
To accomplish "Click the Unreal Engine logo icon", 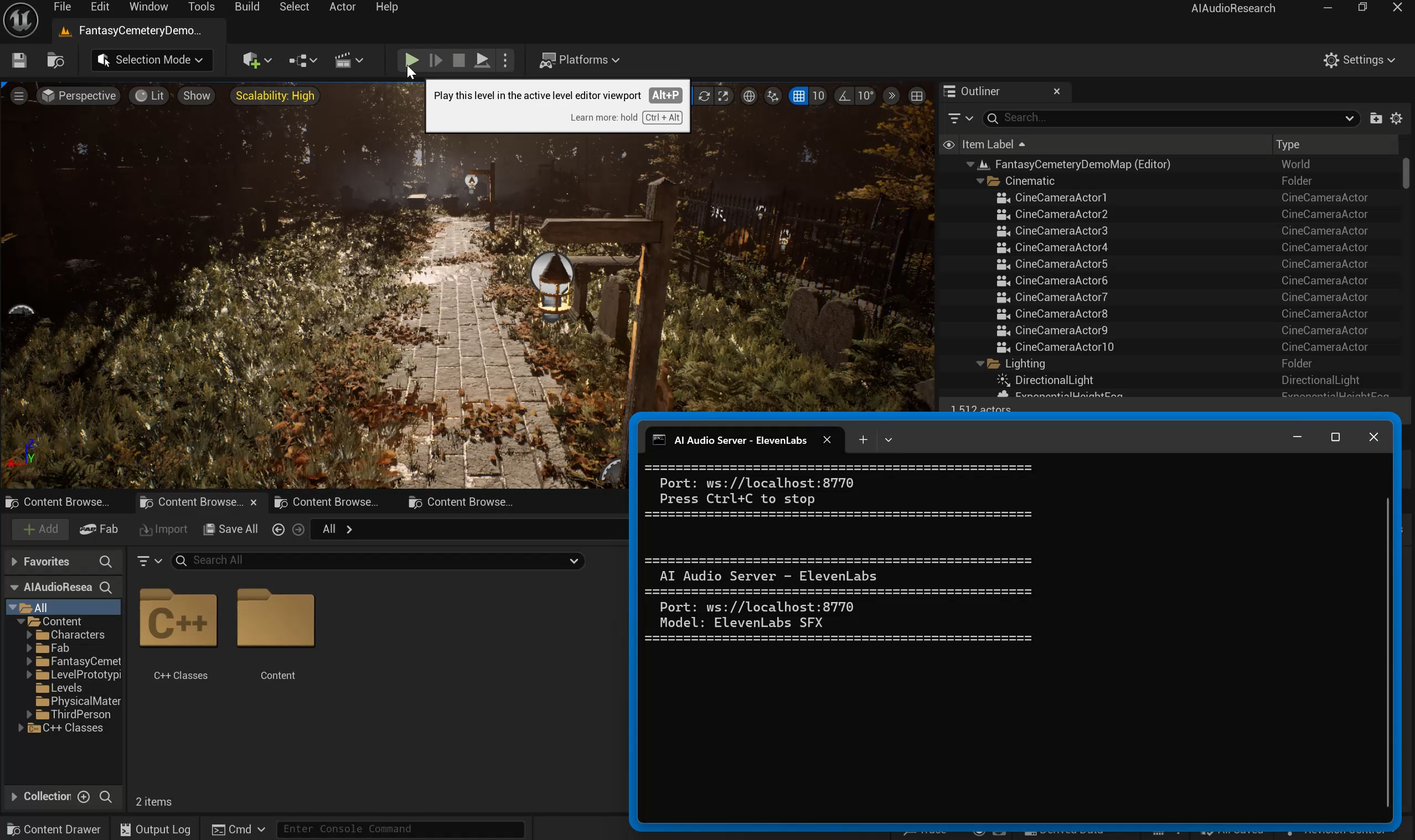I will tap(21, 20).
